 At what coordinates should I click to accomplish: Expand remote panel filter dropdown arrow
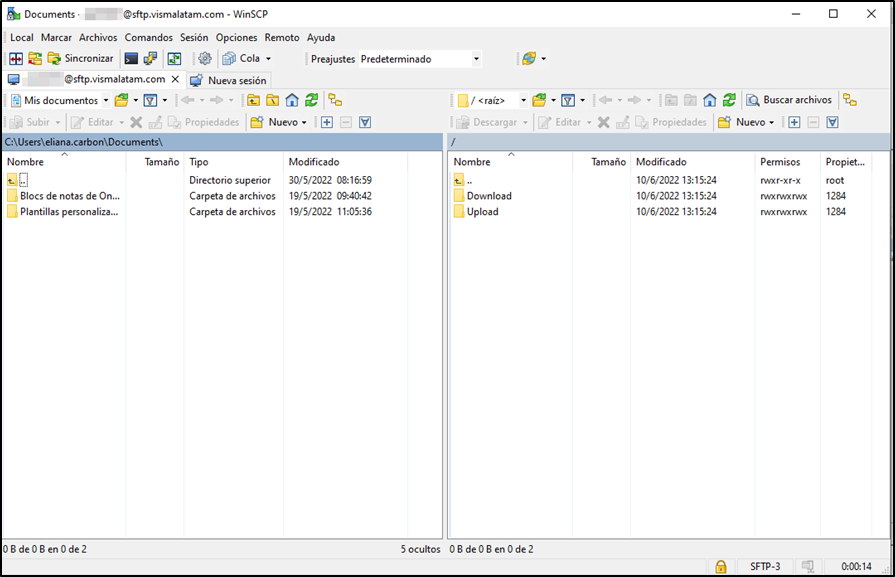coord(583,101)
